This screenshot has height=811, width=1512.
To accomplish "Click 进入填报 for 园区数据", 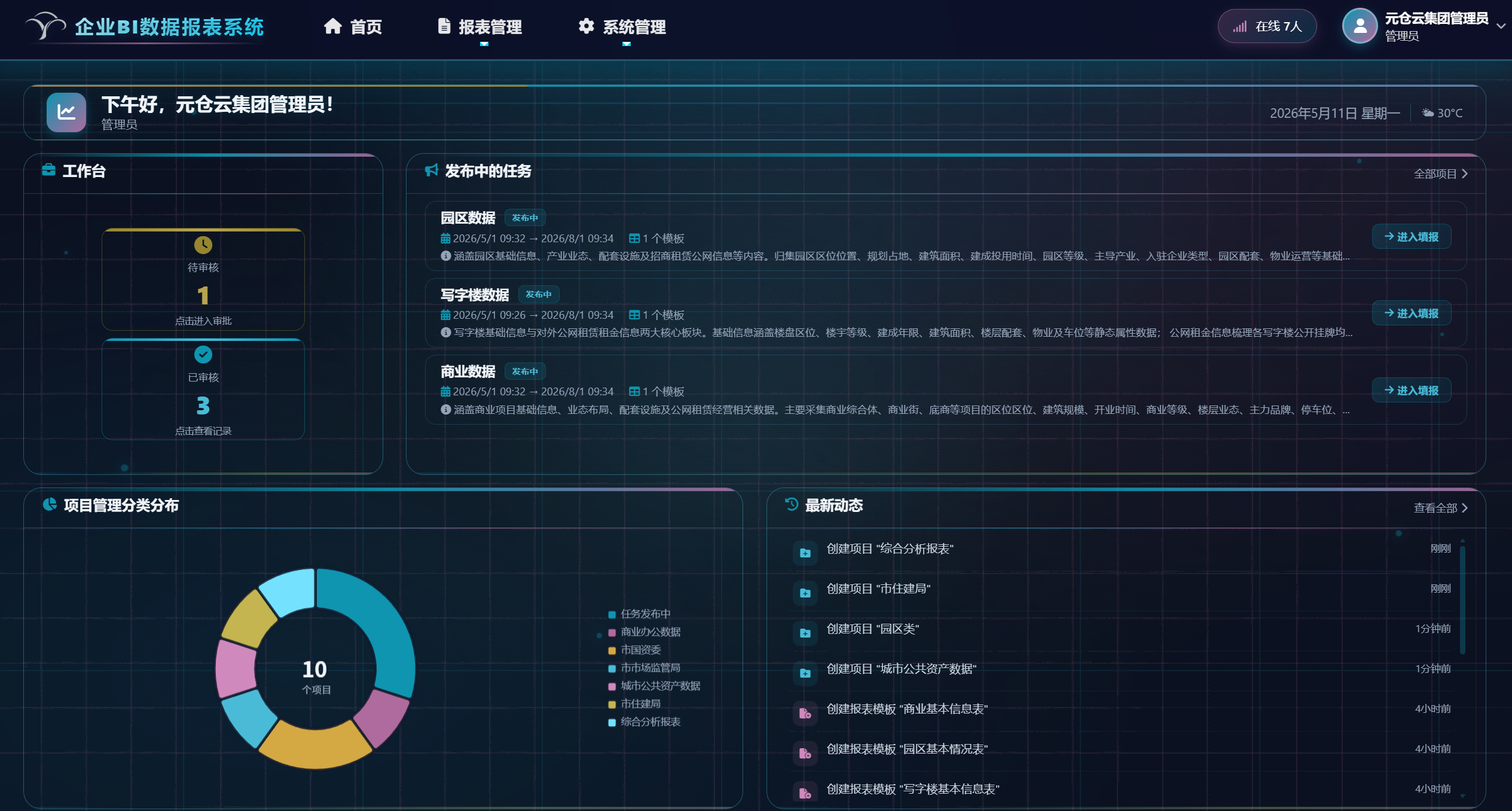I will (x=1412, y=237).
